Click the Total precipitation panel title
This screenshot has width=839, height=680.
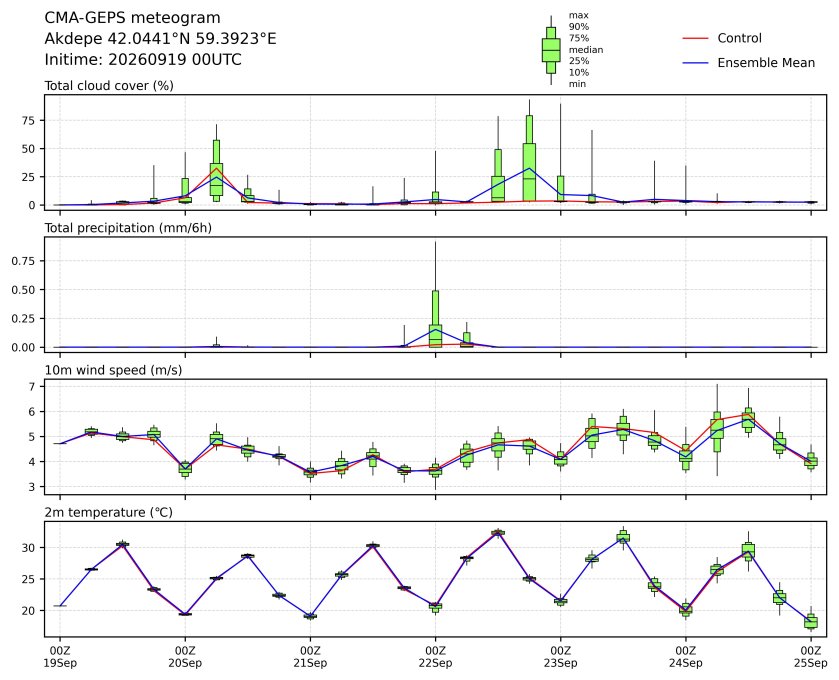(x=128, y=228)
